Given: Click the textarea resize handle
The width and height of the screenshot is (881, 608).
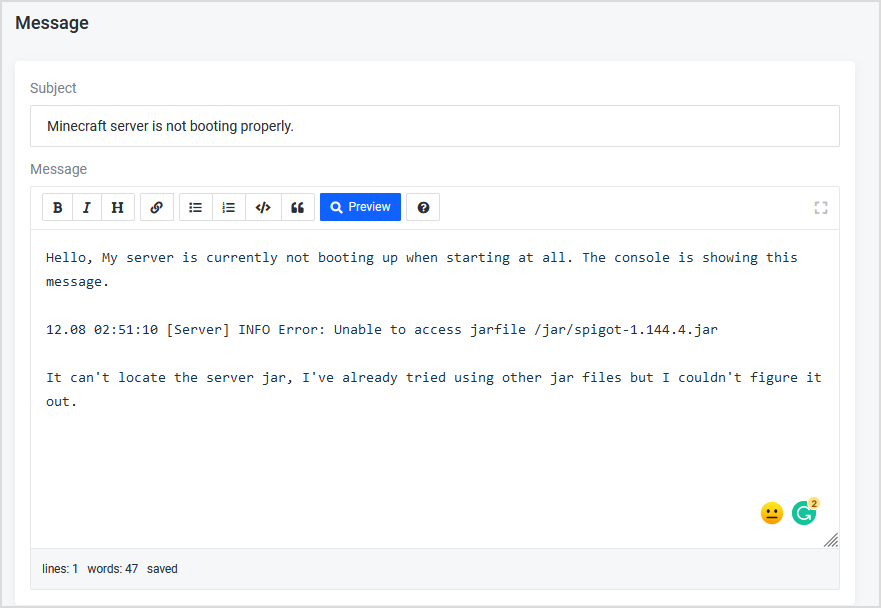Looking at the screenshot, I should (831, 540).
